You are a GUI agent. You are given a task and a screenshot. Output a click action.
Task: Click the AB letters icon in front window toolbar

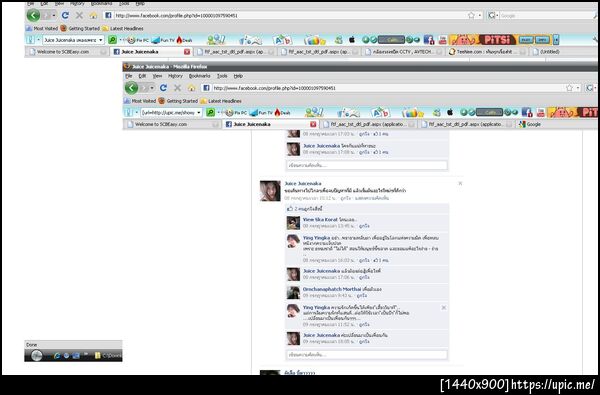click(x=380, y=112)
